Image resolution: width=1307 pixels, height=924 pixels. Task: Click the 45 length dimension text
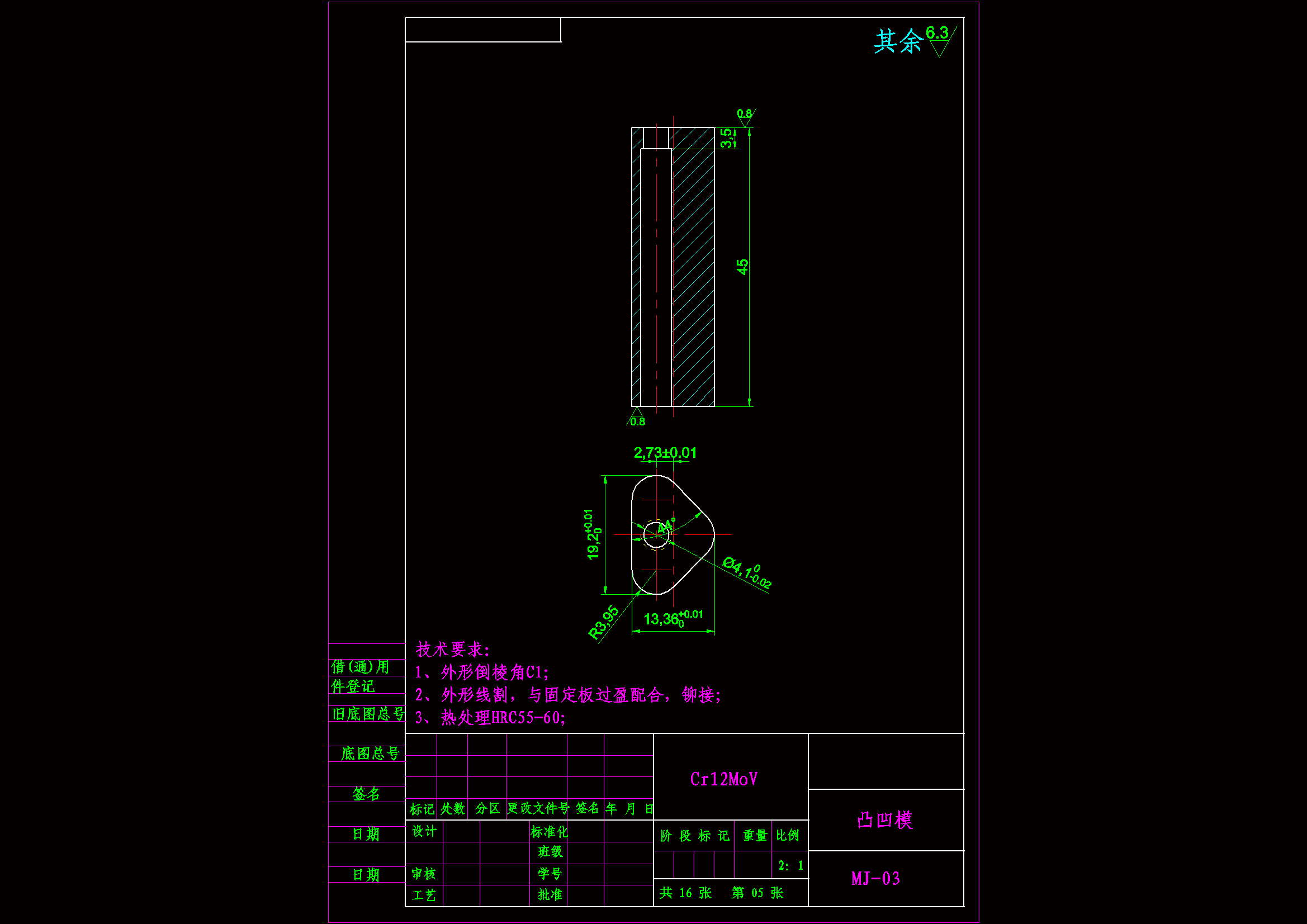point(742,267)
